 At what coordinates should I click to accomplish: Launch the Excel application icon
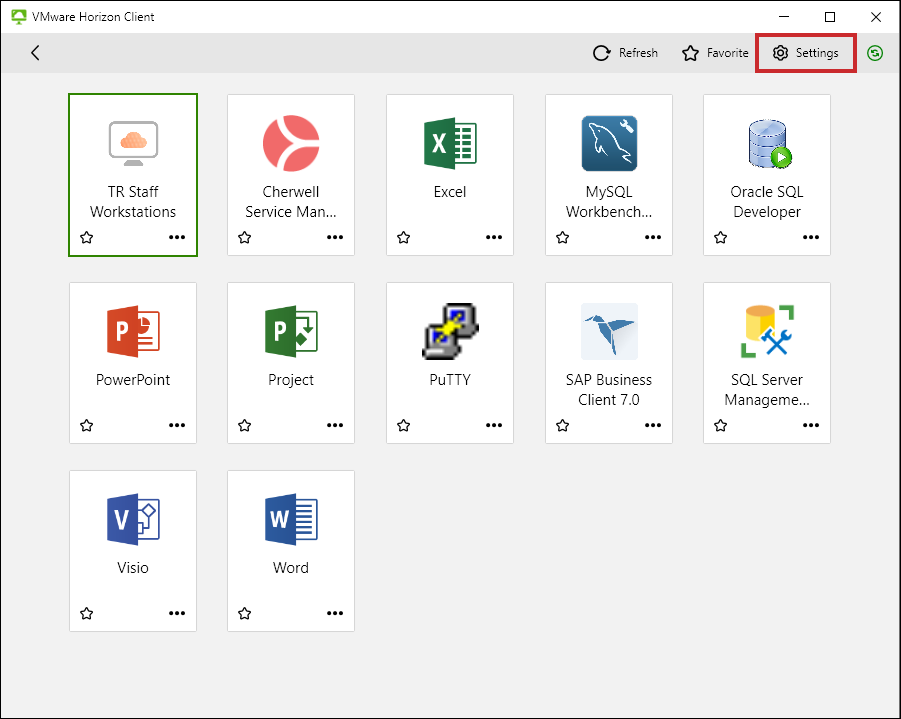coord(450,143)
